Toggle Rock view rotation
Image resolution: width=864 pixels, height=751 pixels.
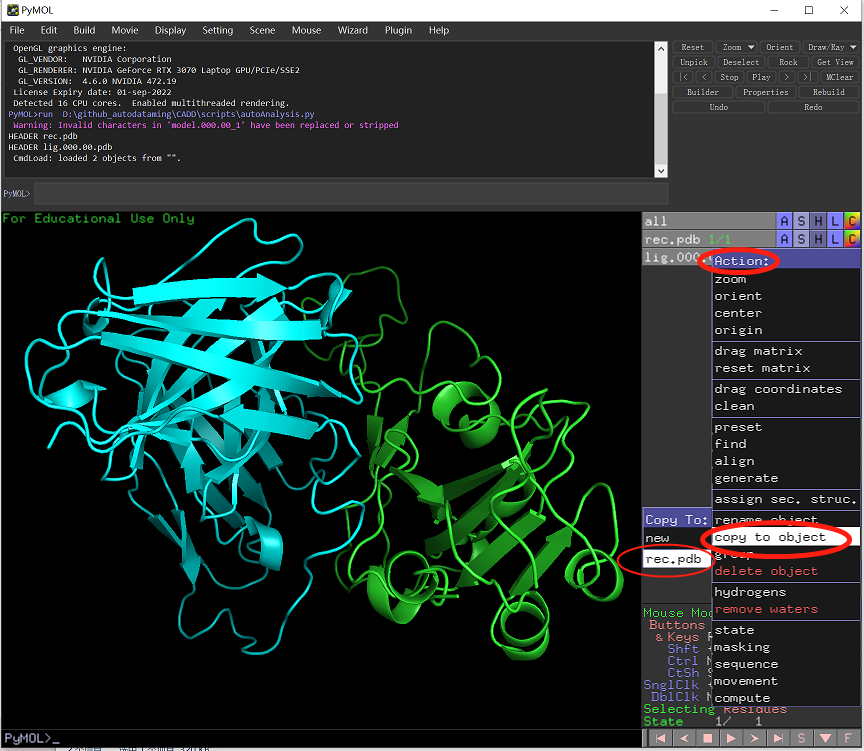[x=789, y=61]
